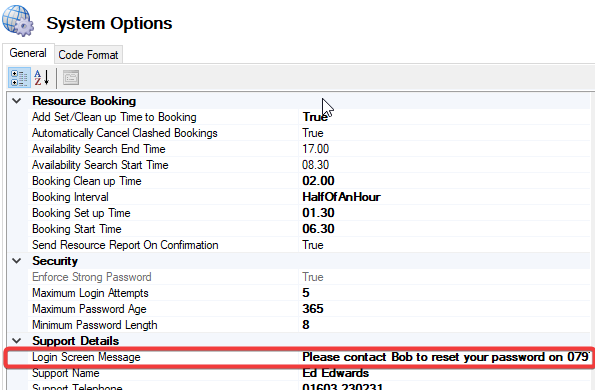Select the Booking Interval HalfOfAnHour value
This screenshot has height=390, width=595.
(341, 197)
